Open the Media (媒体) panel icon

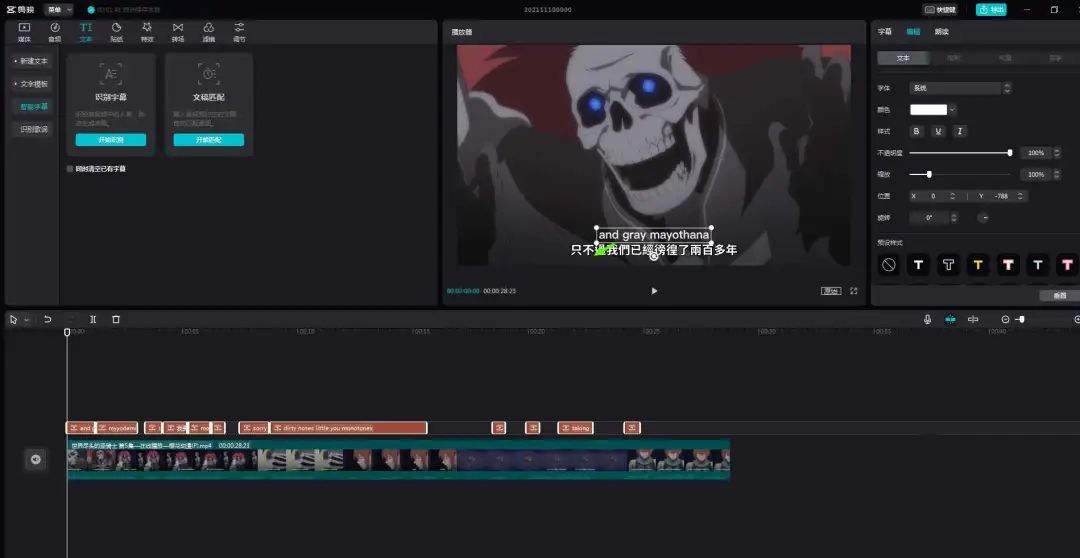24,32
